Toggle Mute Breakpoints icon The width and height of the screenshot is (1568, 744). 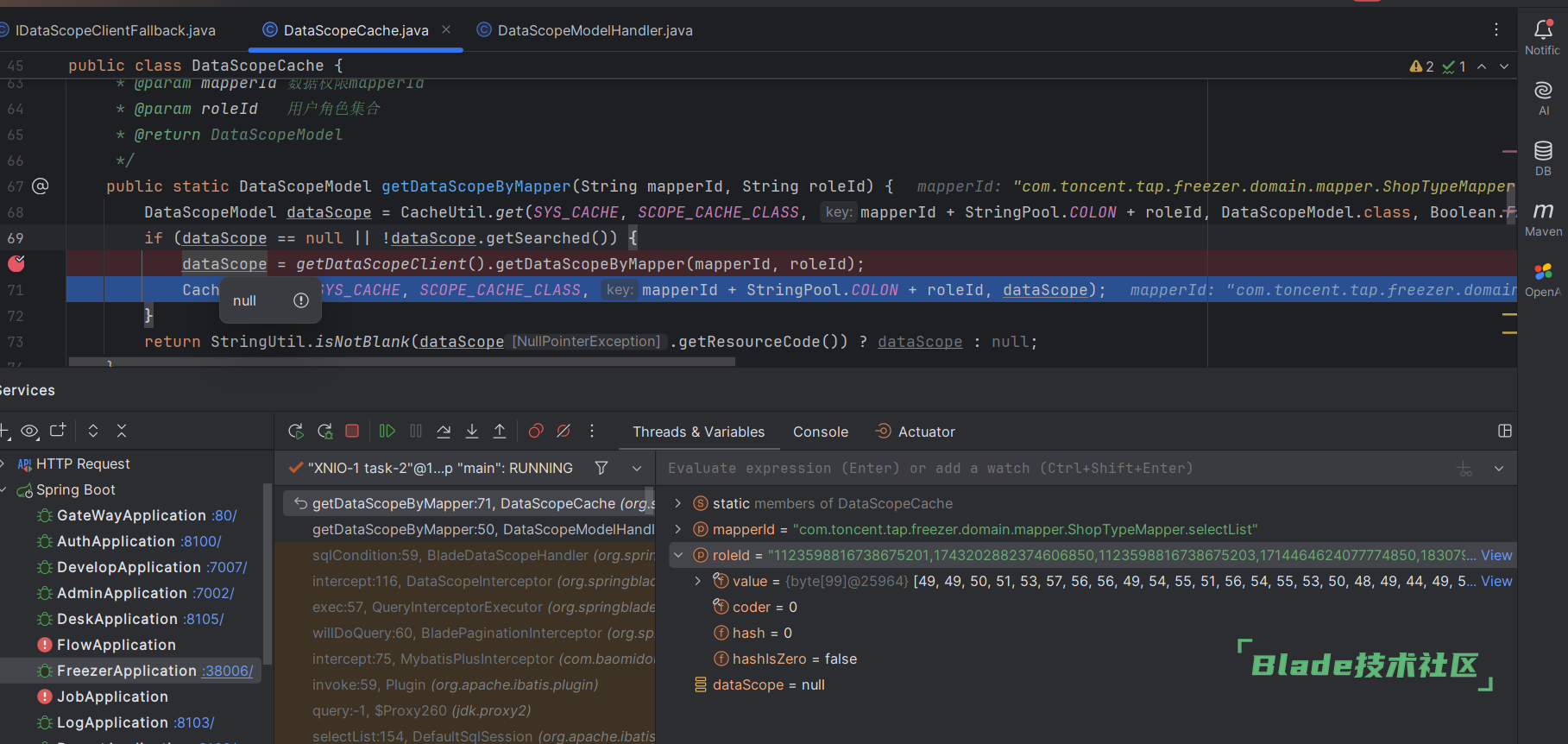point(564,431)
